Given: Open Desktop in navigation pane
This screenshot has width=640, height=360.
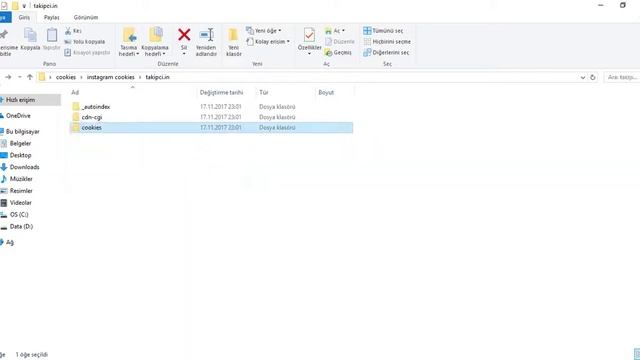Looking at the screenshot, I should tap(20, 155).
